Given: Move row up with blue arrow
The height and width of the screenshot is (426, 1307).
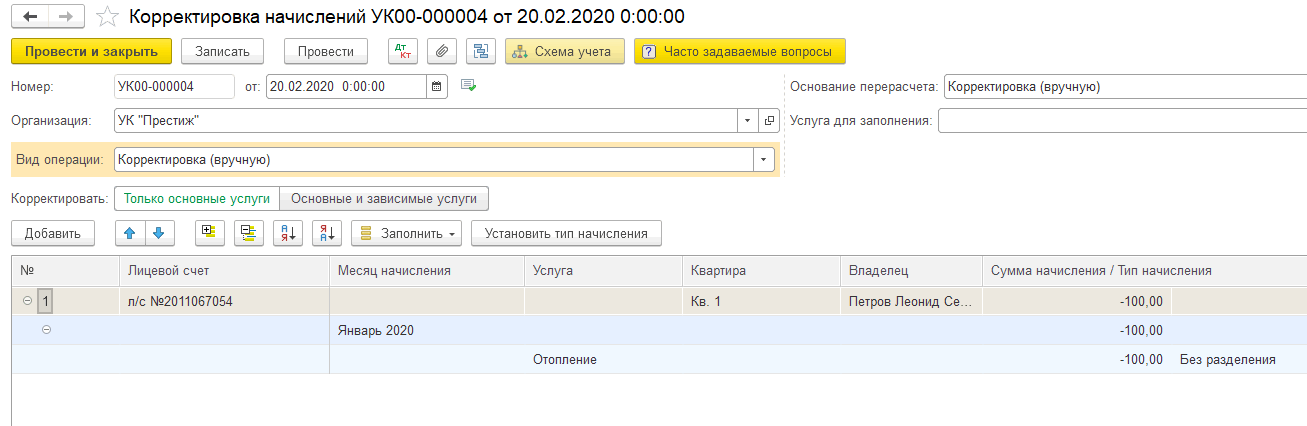Looking at the screenshot, I should [130, 233].
